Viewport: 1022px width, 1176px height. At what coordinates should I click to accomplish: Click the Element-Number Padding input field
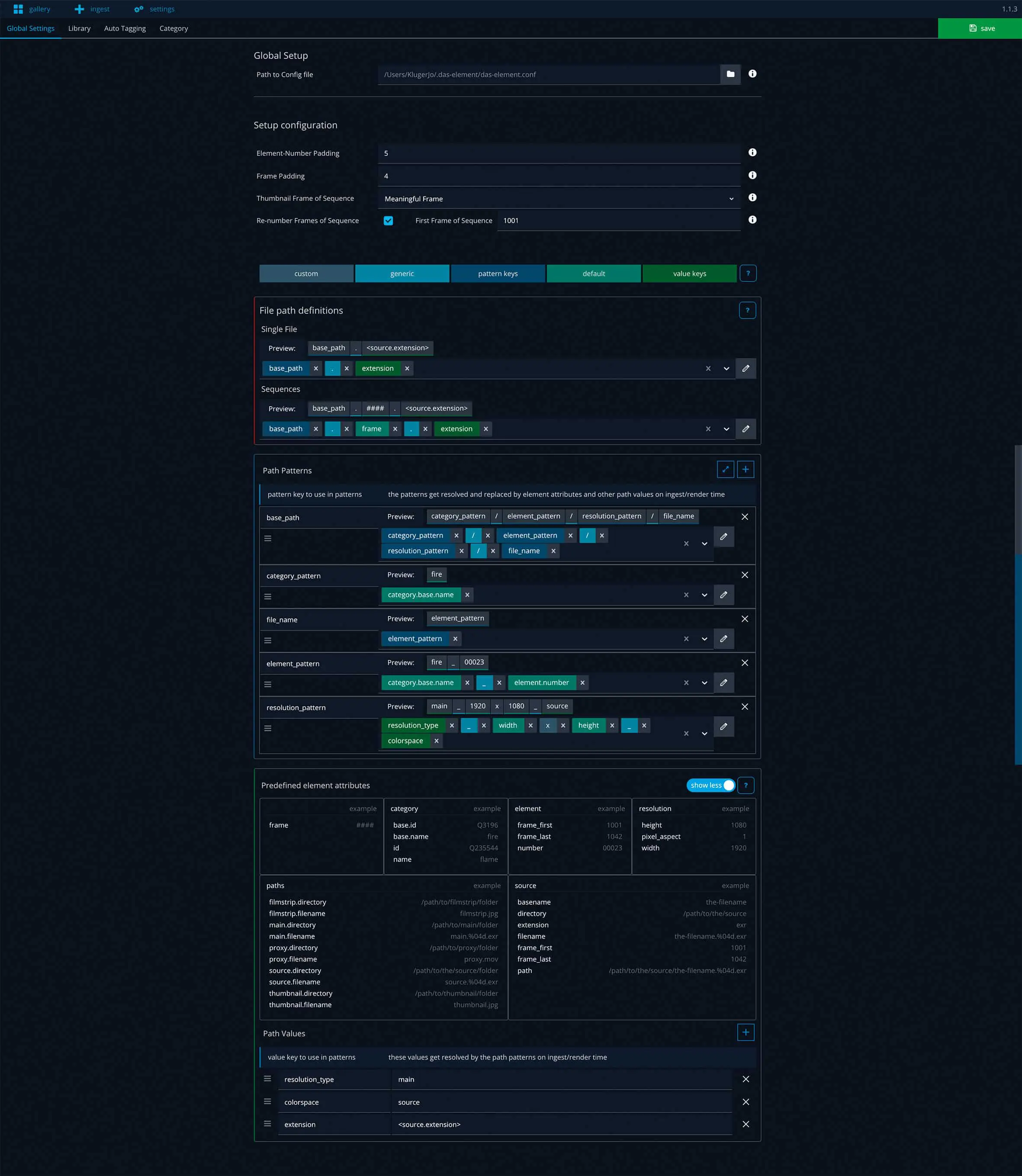pyautogui.click(x=558, y=154)
